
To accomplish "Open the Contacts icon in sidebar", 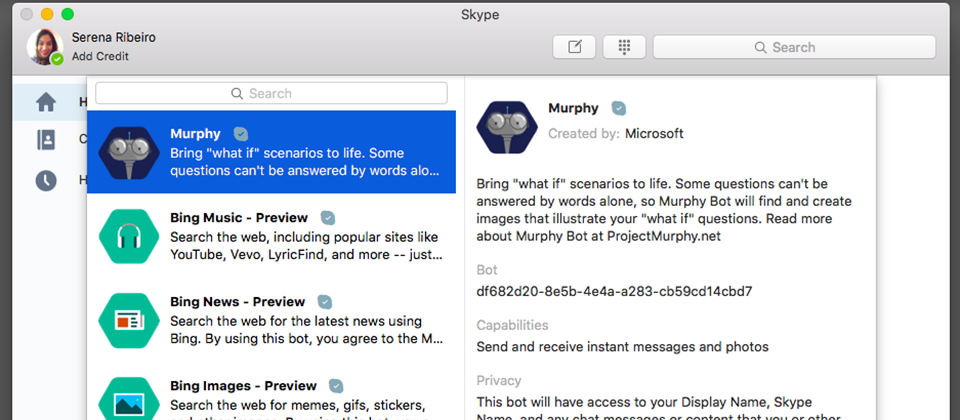I will pos(46,140).
